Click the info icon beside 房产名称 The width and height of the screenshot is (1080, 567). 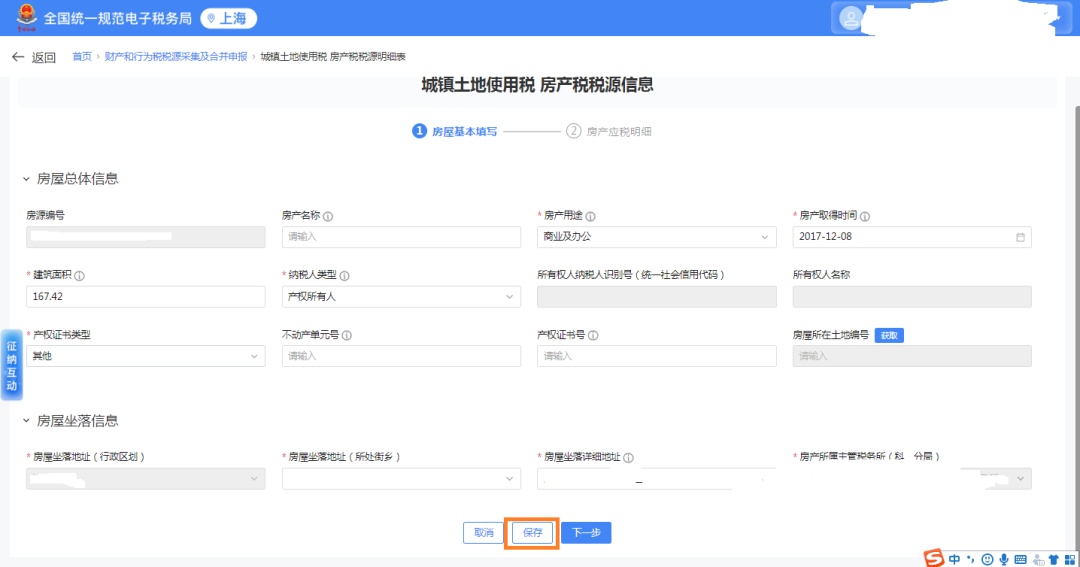coord(328,216)
